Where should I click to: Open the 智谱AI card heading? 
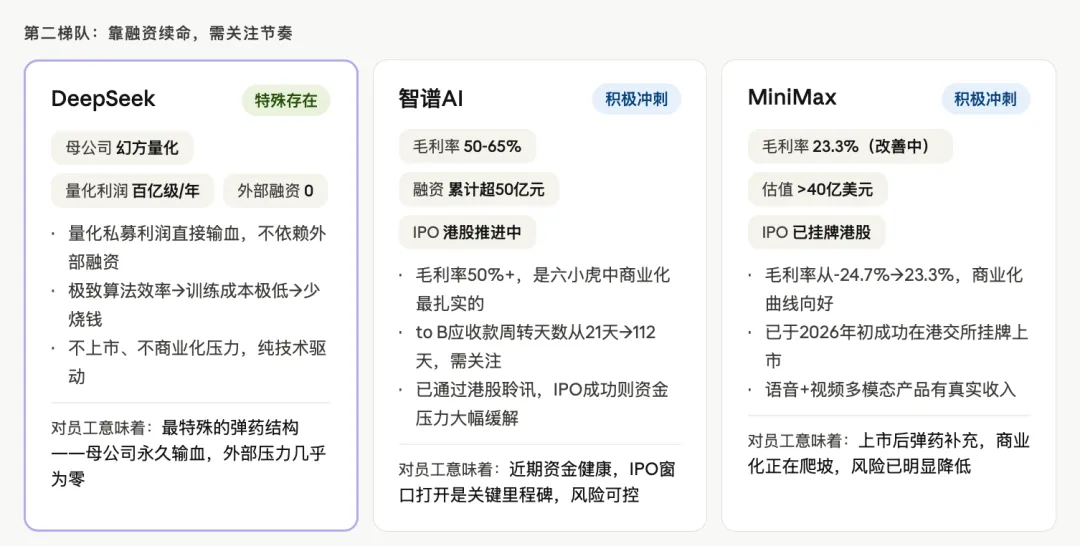tap(431, 99)
